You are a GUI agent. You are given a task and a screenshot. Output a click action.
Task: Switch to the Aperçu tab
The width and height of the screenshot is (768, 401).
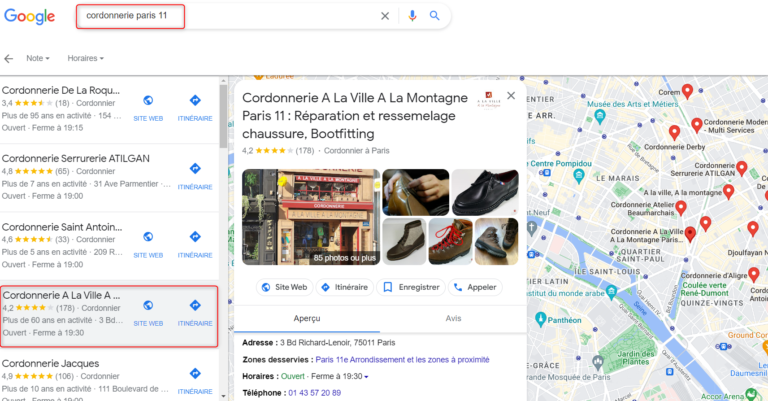tap(307, 319)
